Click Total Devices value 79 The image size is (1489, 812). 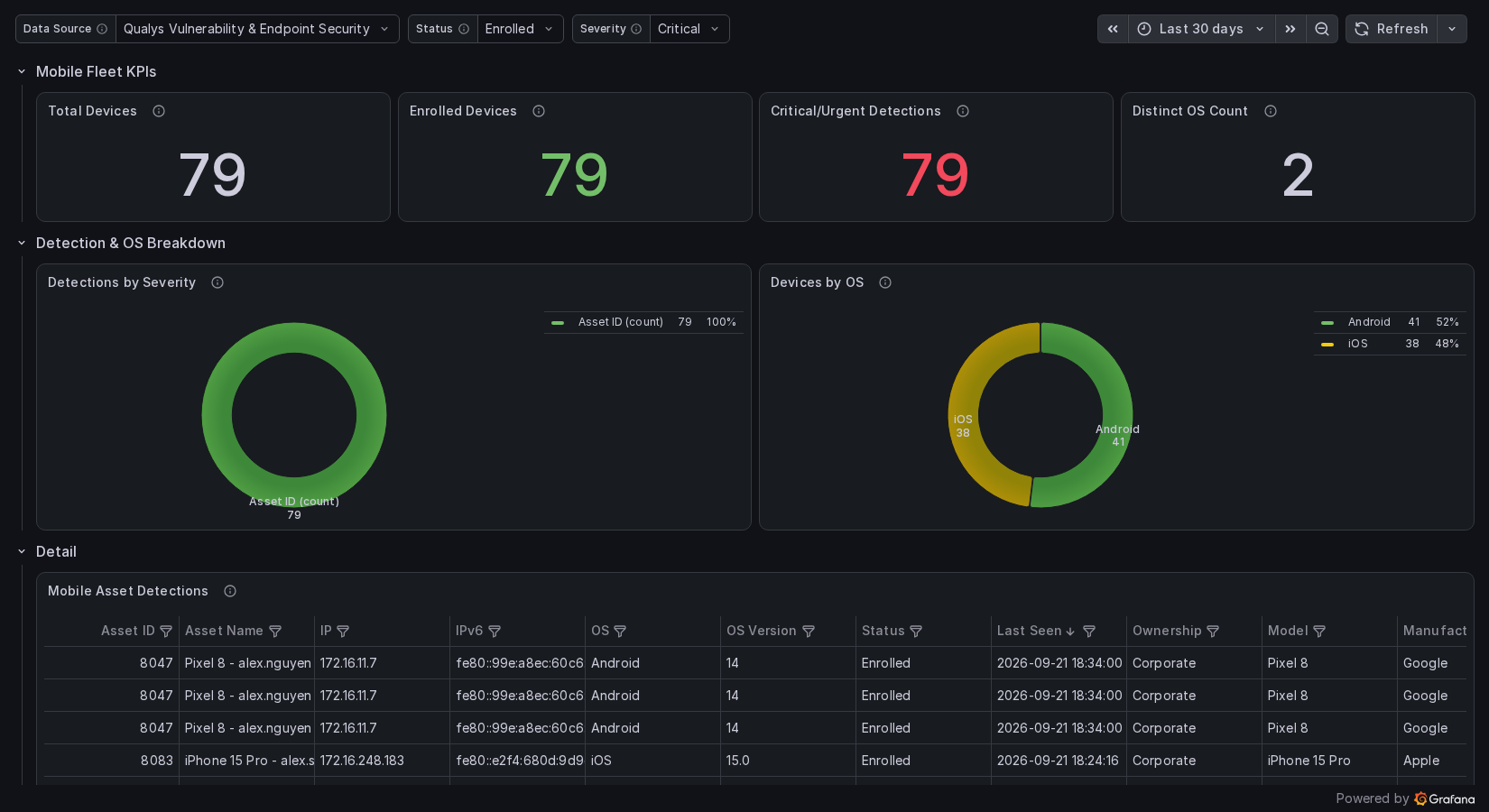click(212, 175)
